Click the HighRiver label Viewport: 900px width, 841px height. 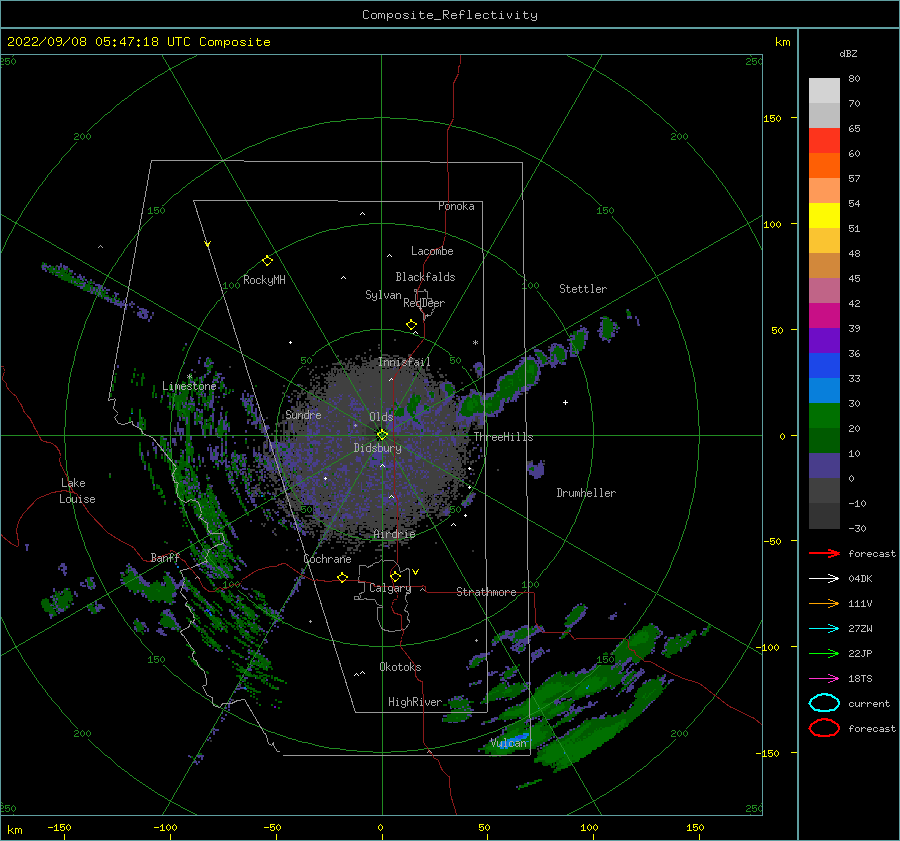click(414, 702)
